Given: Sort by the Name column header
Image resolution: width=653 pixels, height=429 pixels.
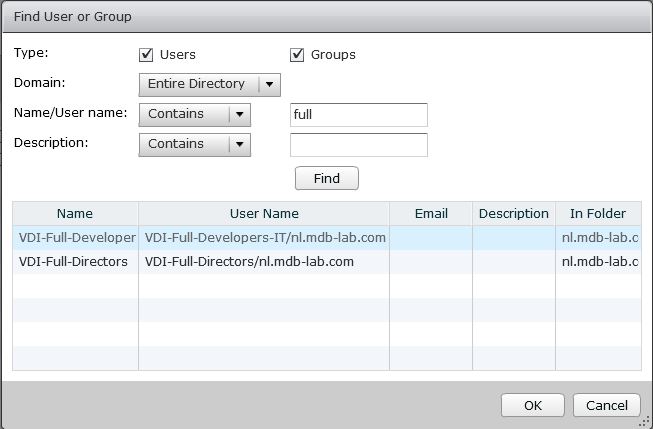Looking at the screenshot, I should pyautogui.click(x=75, y=213).
